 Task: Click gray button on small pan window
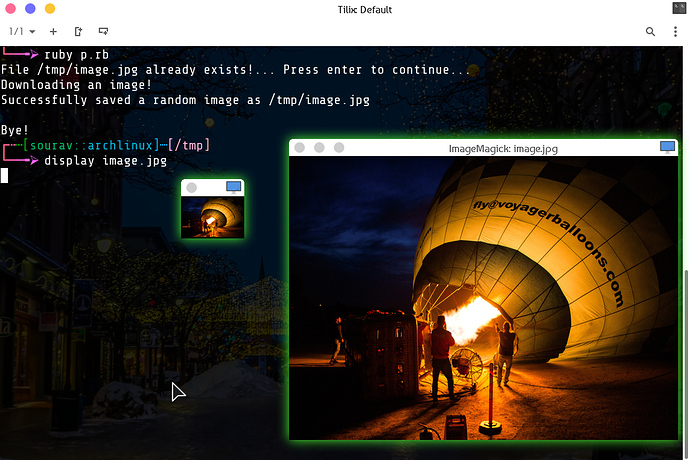point(191,188)
